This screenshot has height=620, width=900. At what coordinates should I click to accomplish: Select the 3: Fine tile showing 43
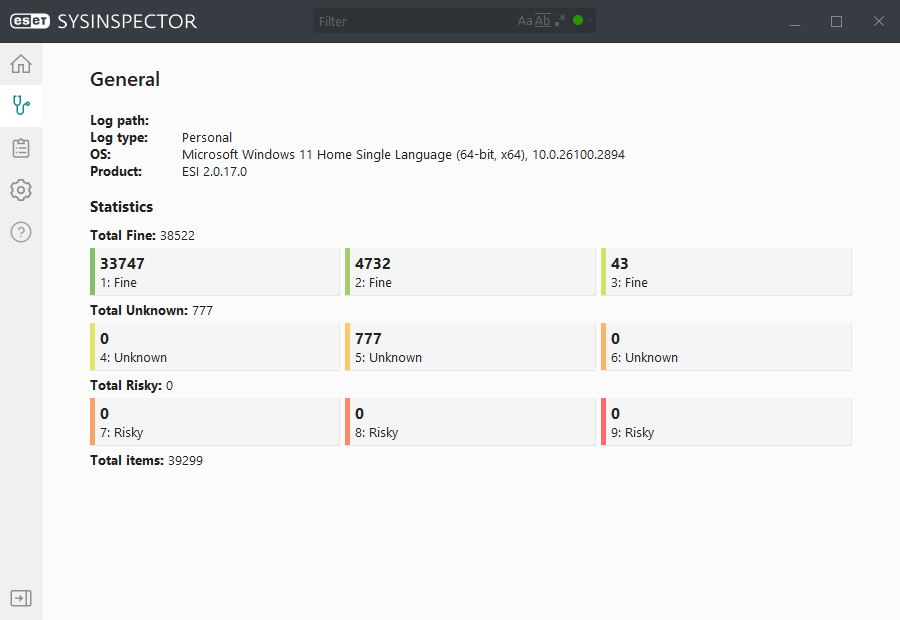tap(726, 272)
